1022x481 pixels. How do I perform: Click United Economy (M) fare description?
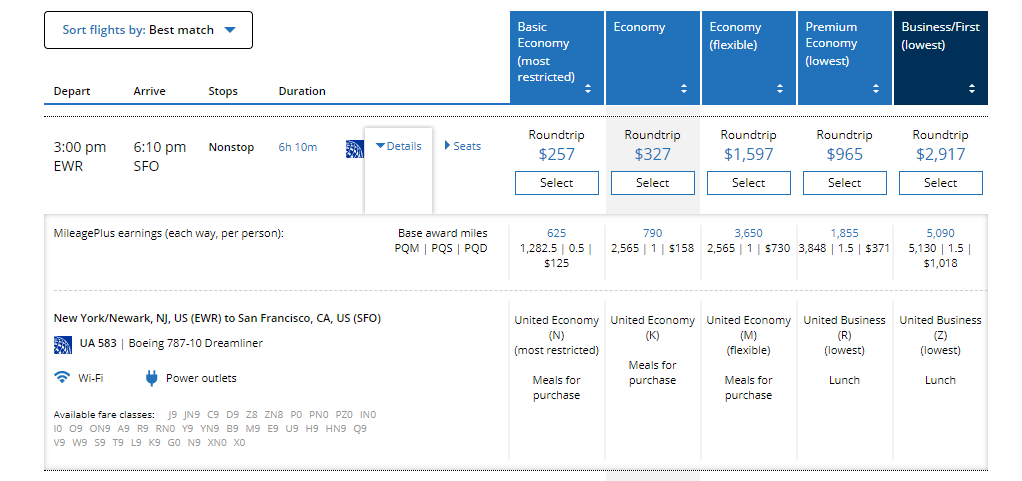click(x=748, y=335)
